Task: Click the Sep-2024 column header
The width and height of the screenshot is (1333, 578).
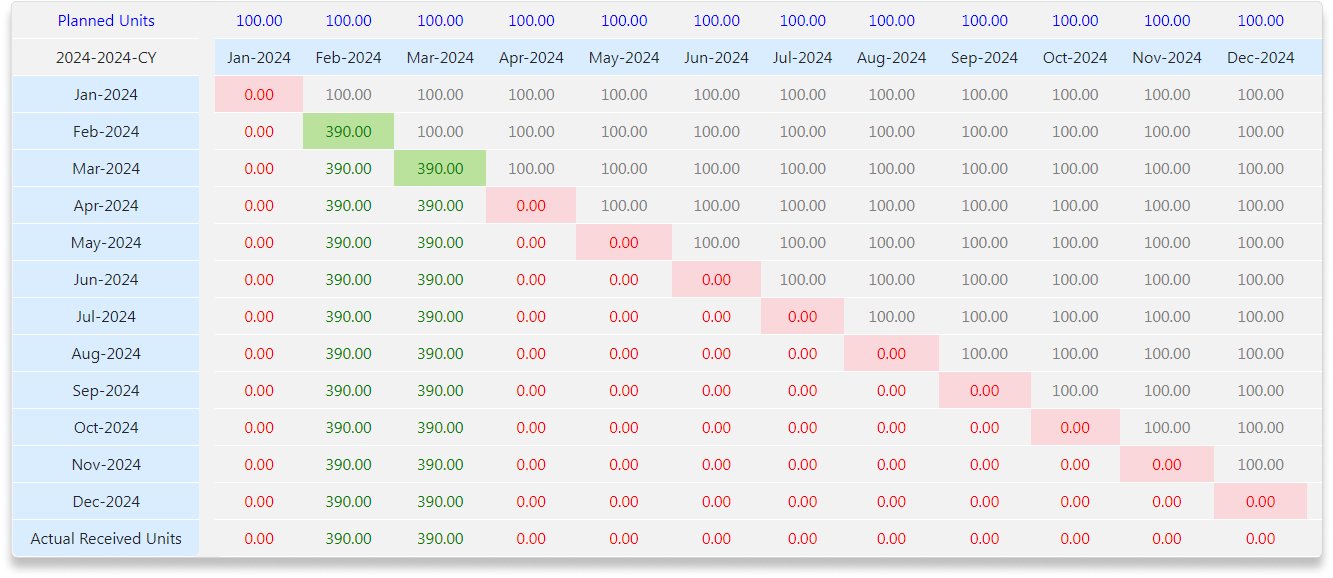Action: 984,58
